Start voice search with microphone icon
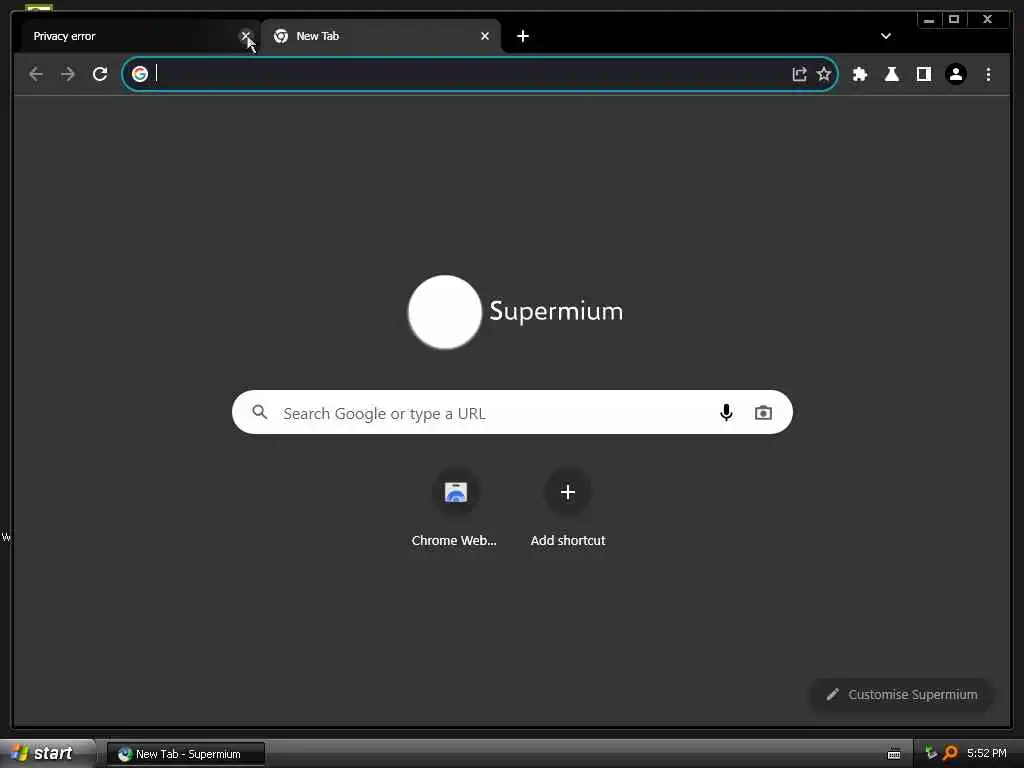Image resolution: width=1024 pixels, height=768 pixels. [726, 412]
